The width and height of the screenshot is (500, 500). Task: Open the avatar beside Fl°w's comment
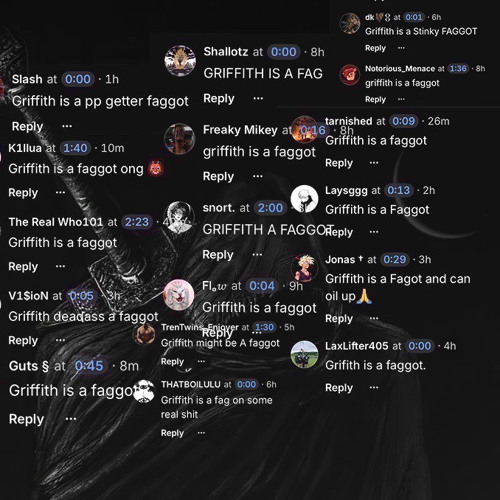point(179,295)
